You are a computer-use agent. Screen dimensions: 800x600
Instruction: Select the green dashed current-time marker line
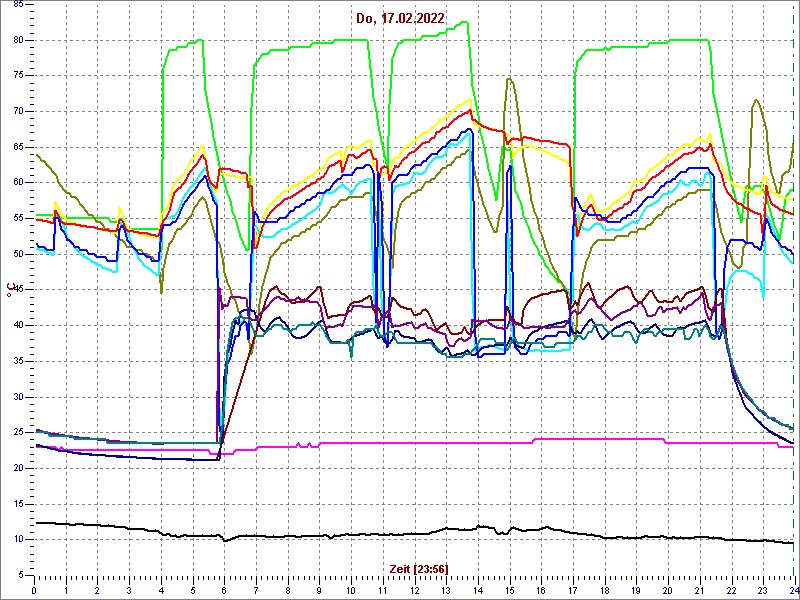point(795,288)
